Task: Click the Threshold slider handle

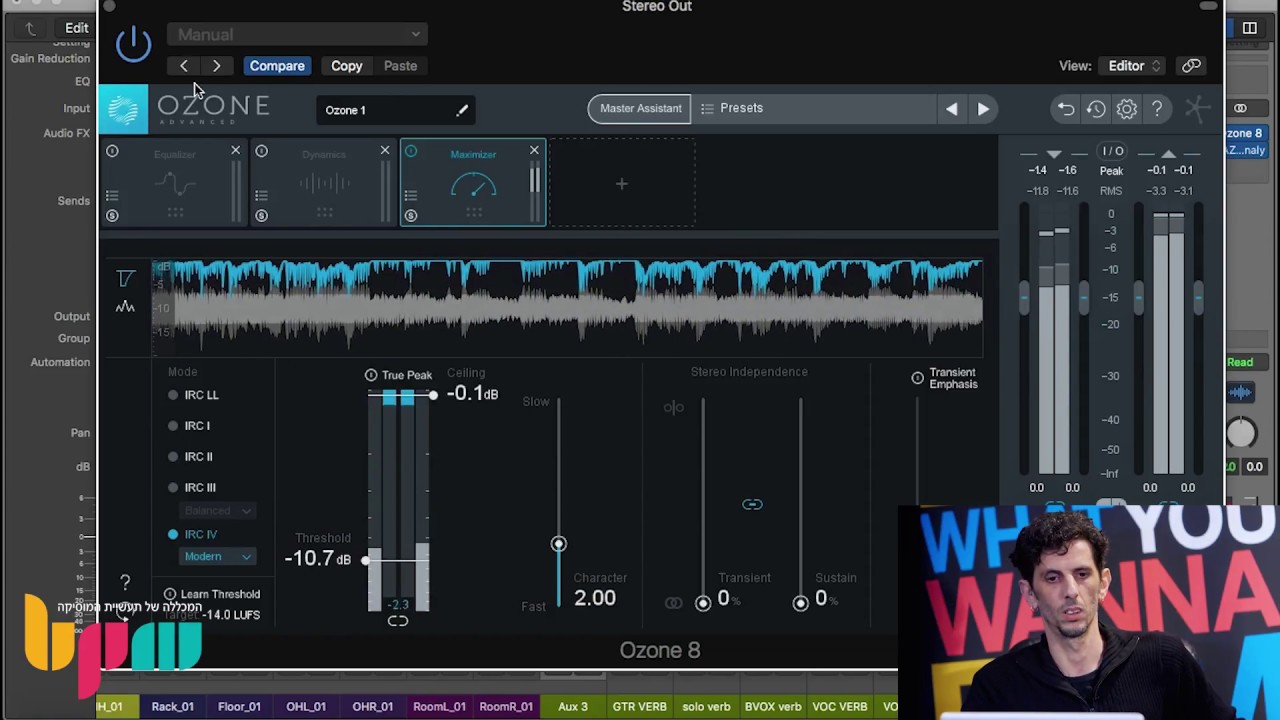Action: (366, 560)
